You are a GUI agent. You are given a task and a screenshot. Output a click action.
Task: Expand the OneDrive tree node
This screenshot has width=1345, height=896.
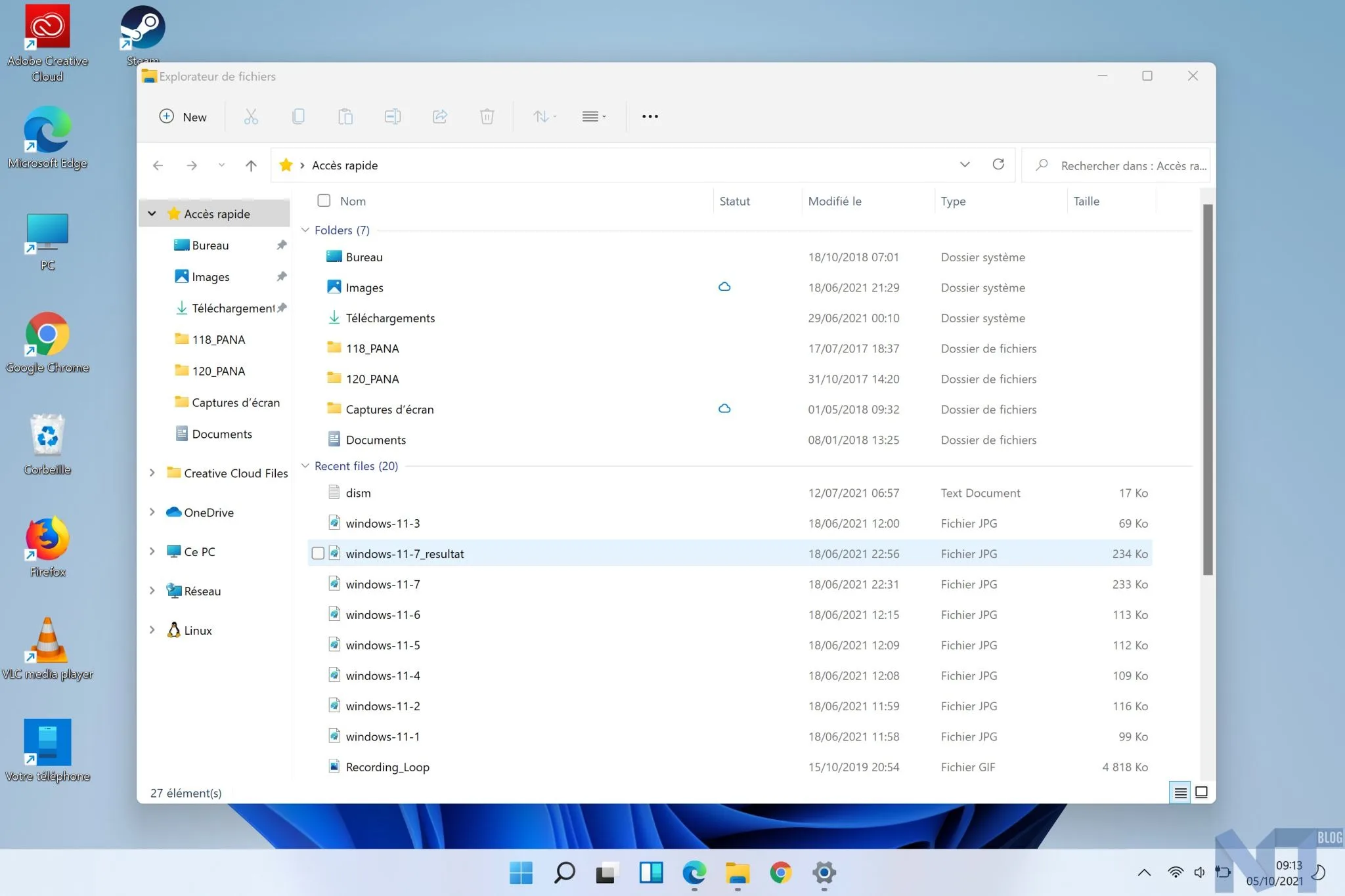[152, 512]
